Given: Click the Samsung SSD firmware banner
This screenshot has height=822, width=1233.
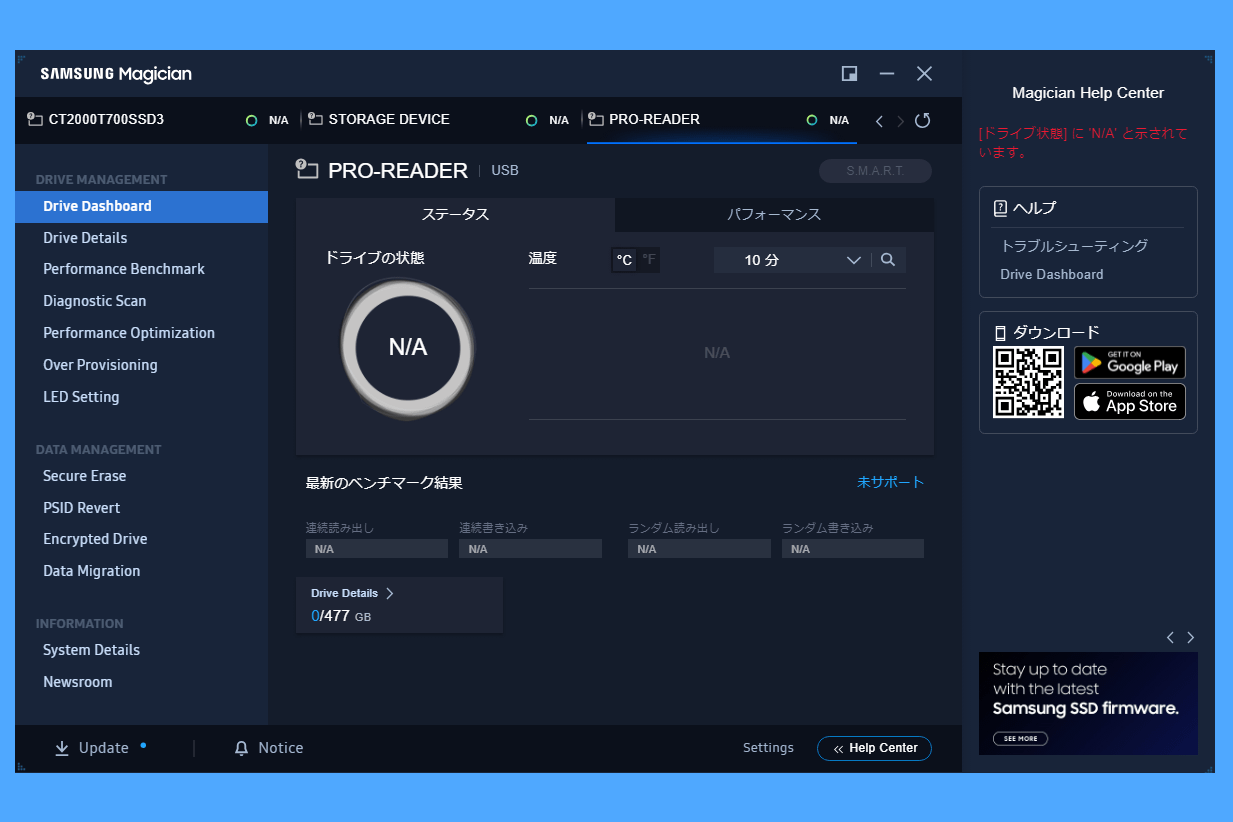Looking at the screenshot, I should click(1087, 703).
